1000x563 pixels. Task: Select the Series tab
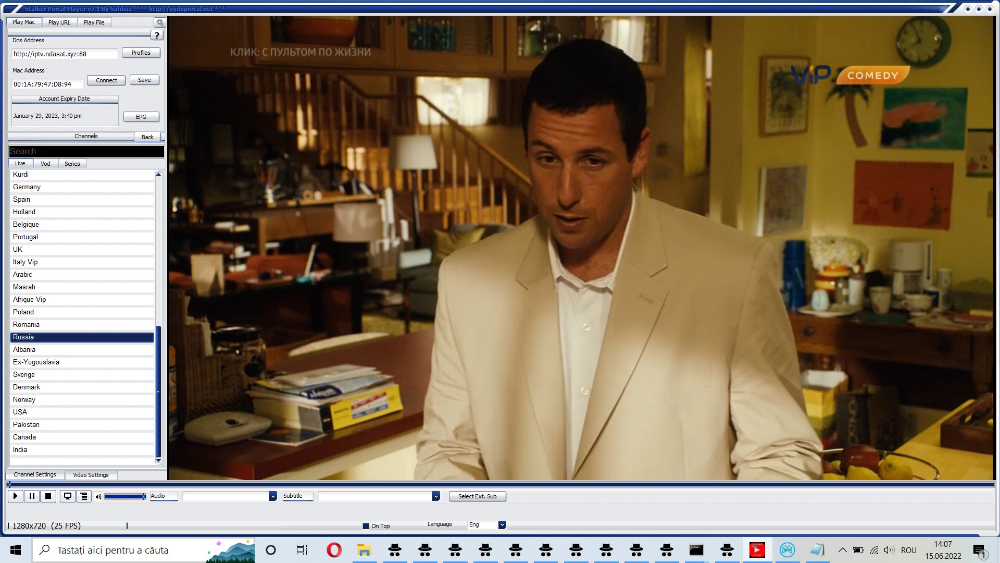coord(72,164)
